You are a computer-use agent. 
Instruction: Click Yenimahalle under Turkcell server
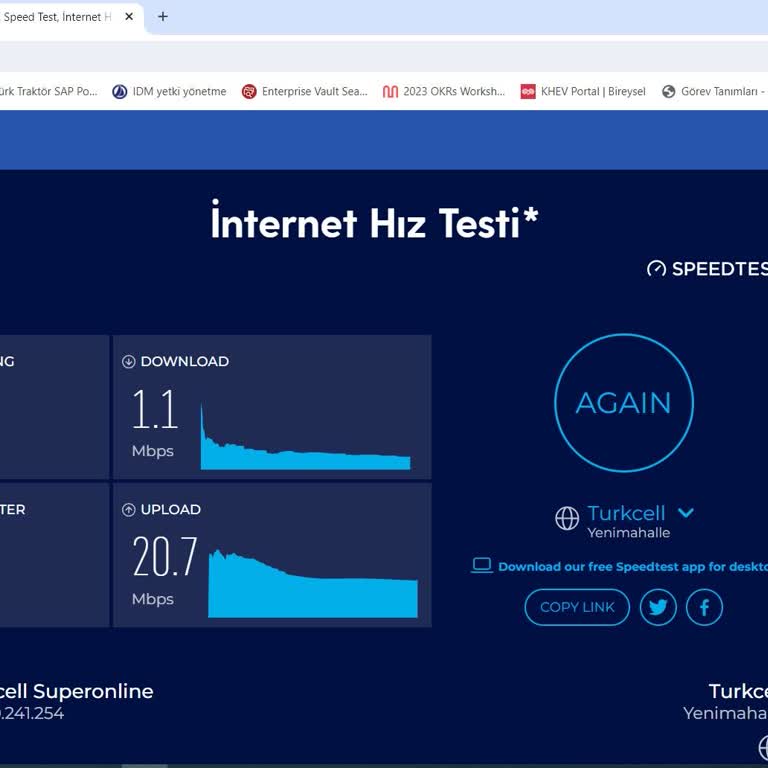click(x=628, y=533)
